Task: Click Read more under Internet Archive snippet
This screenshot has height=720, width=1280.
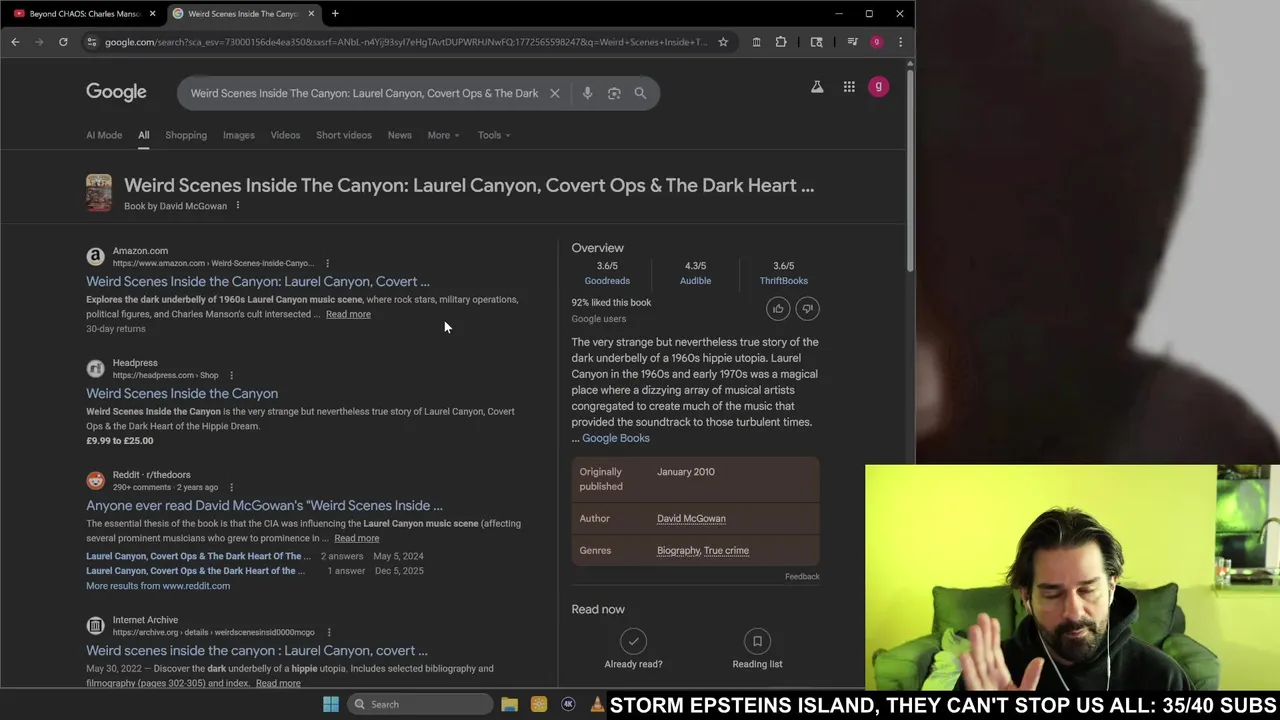Action: coord(278,683)
